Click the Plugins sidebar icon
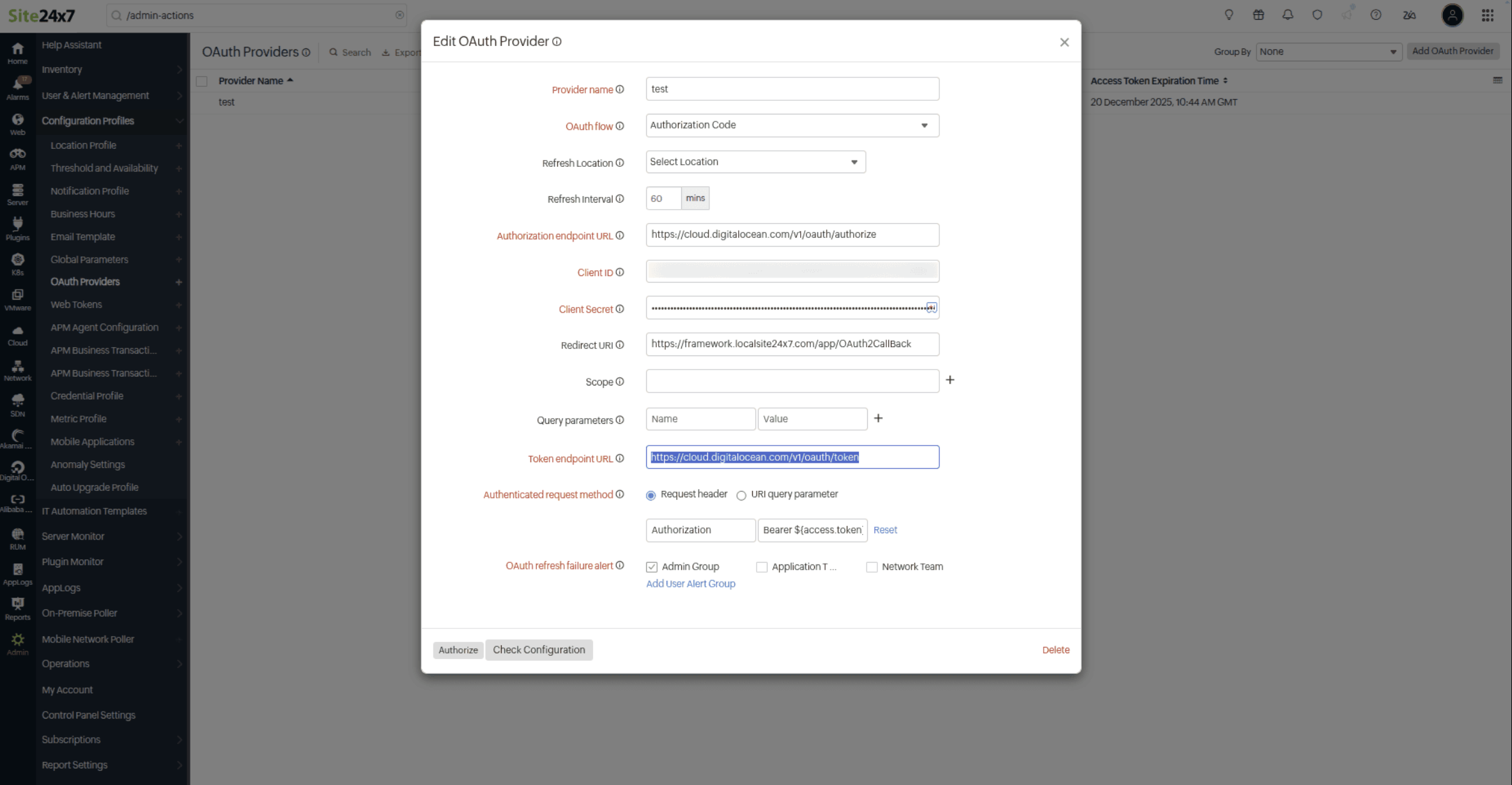The width and height of the screenshot is (1512, 785). [17, 226]
